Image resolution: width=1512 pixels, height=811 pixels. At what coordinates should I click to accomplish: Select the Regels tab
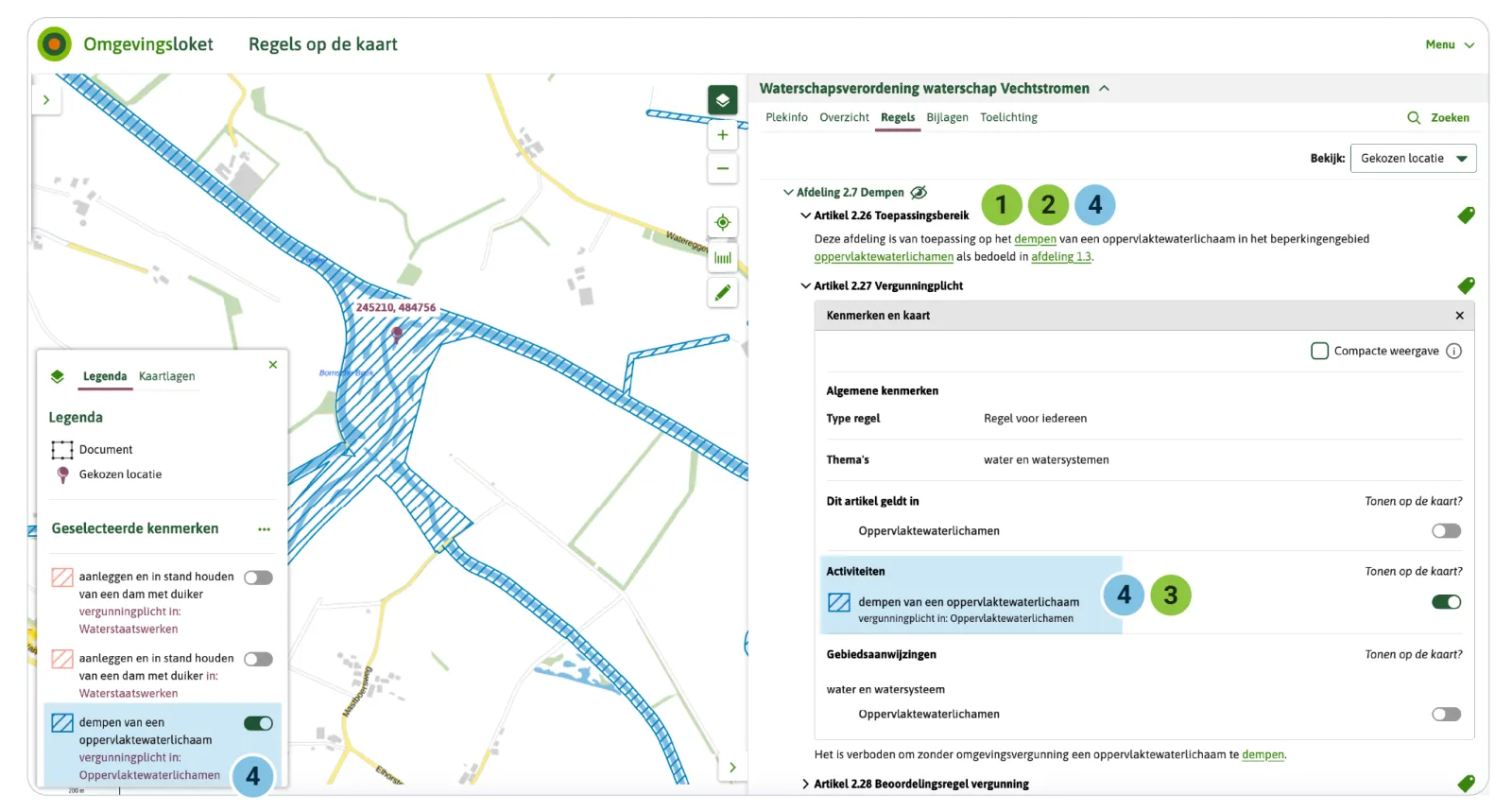click(x=898, y=117)
